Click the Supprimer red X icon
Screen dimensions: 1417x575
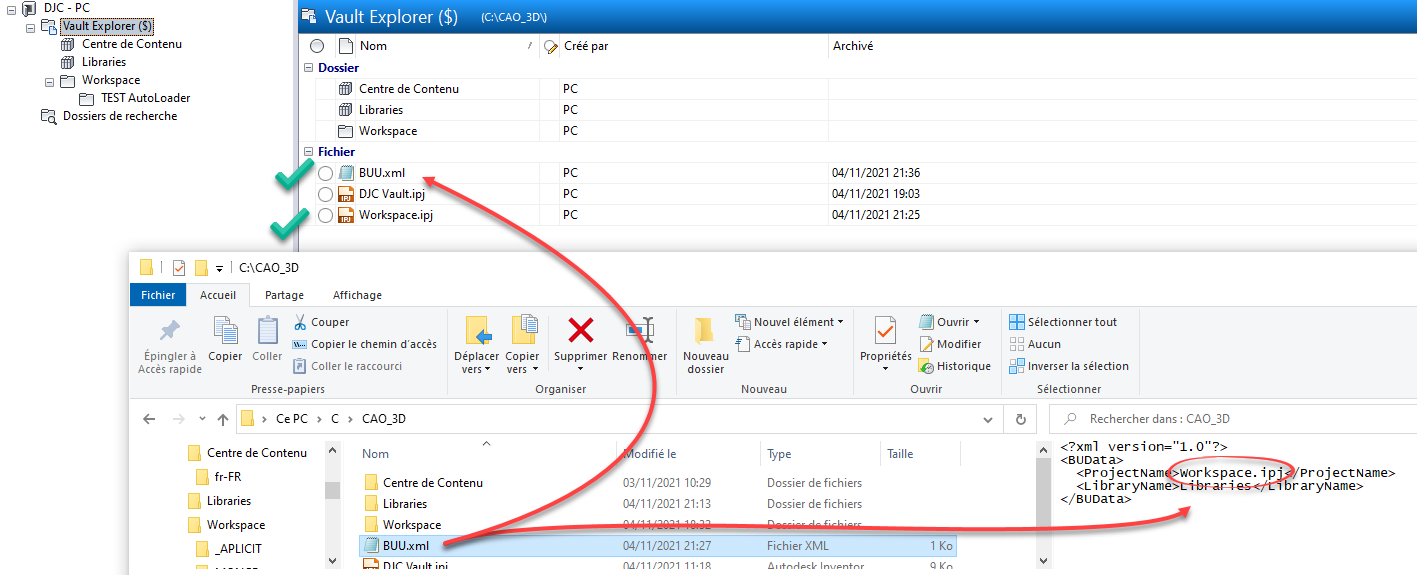coord(580,330)
